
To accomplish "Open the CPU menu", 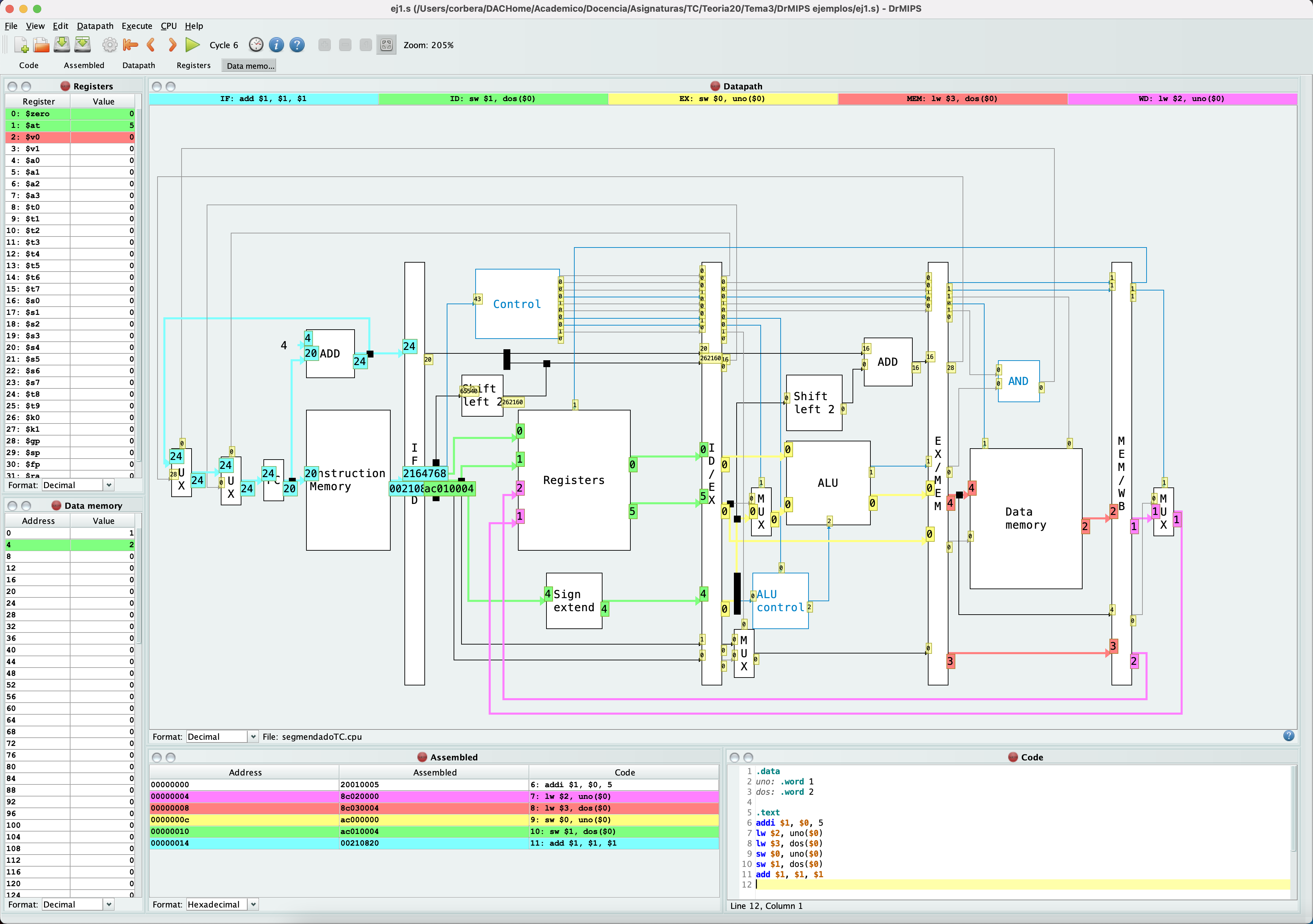I will point(168,26).
